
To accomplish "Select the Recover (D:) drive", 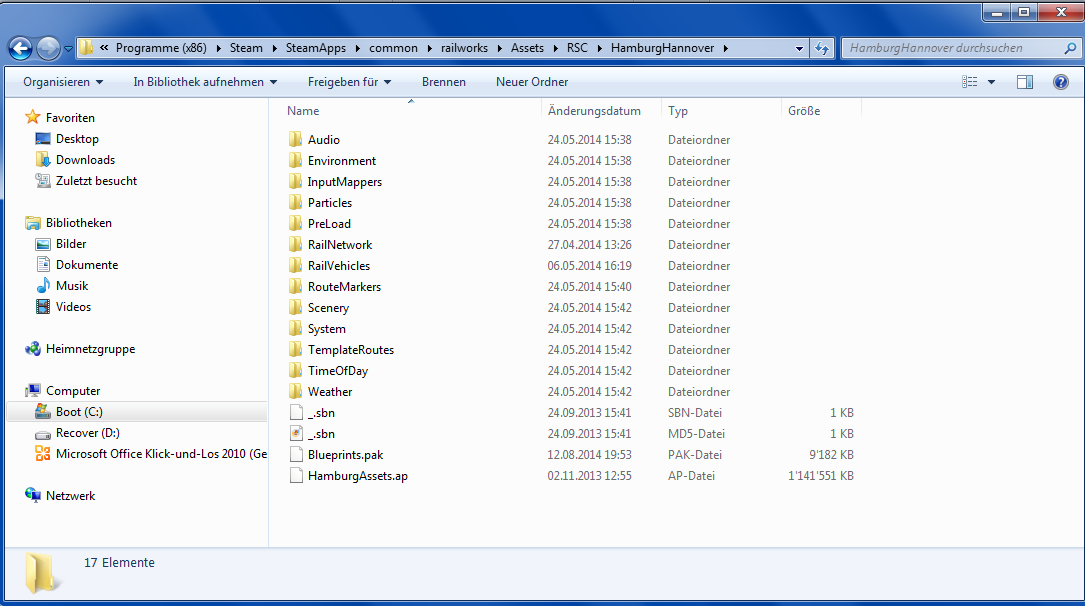I will tap(87, 432).
